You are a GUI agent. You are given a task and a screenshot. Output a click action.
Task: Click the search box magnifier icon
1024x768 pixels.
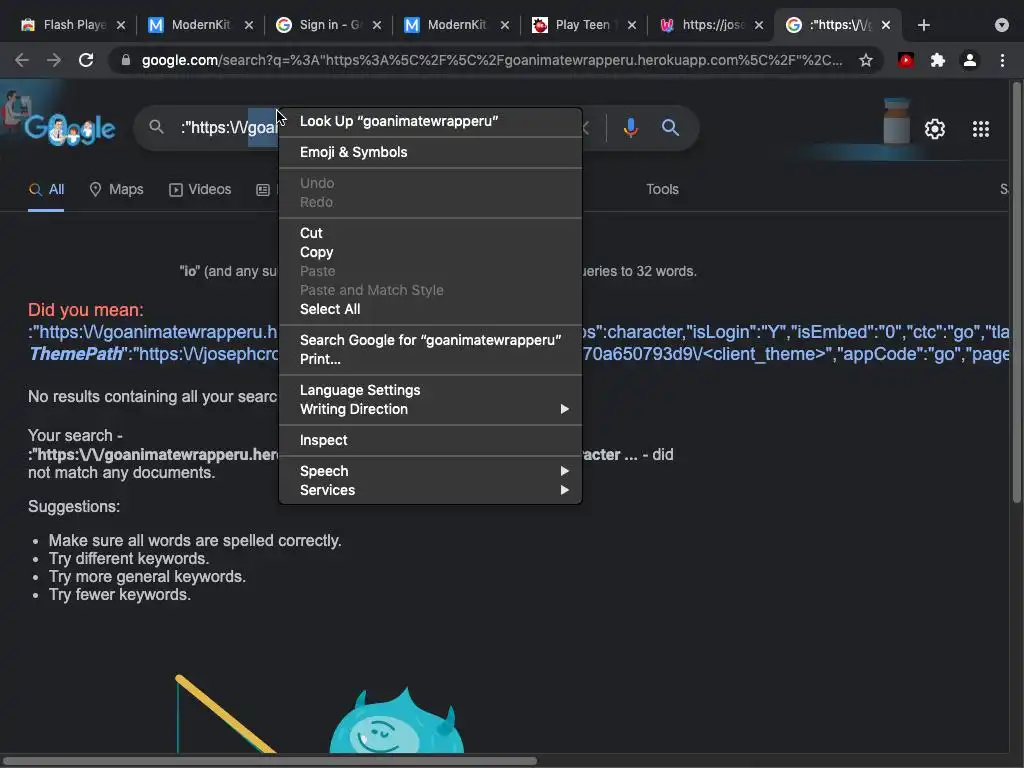(156, 127)
